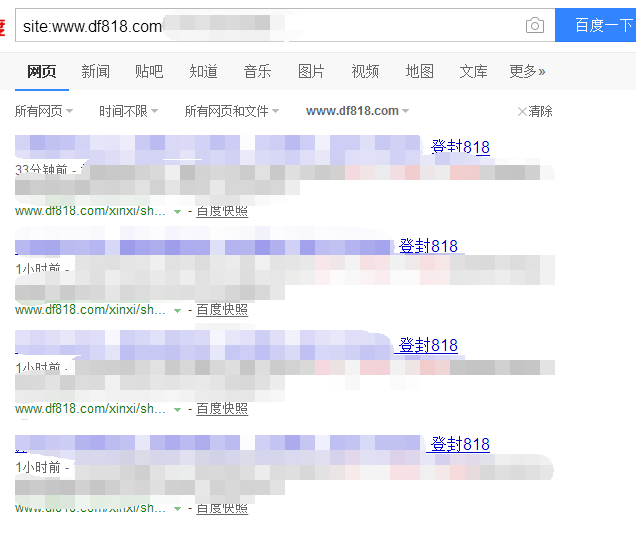Expand the 更多» menu

pos(527,71)
